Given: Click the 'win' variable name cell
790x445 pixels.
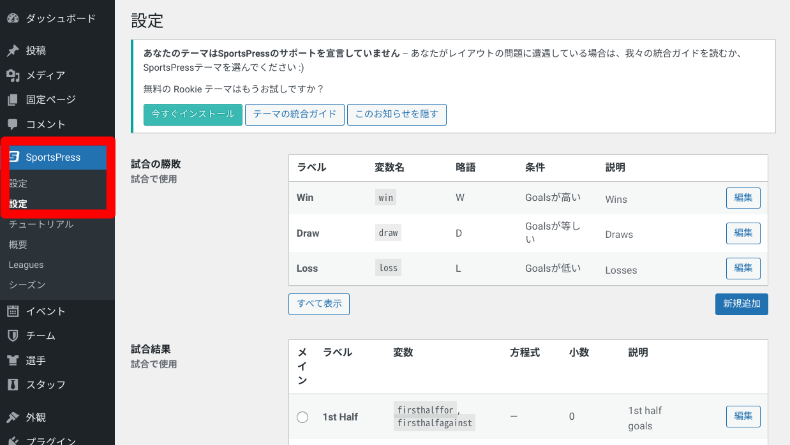Looking at the screenshot, I should [x=385, y=198].
